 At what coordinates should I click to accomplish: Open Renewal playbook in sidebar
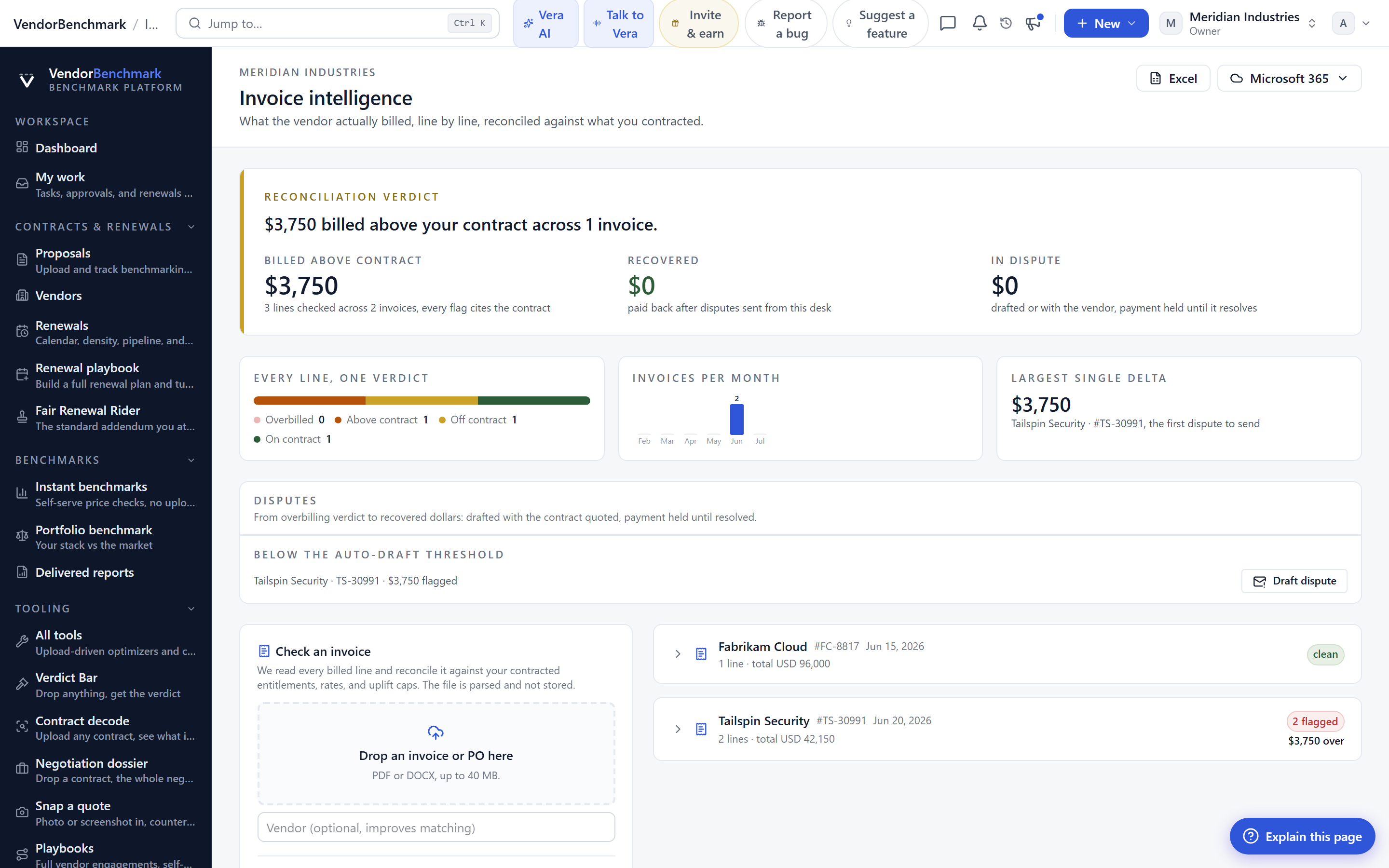(106, 376)
